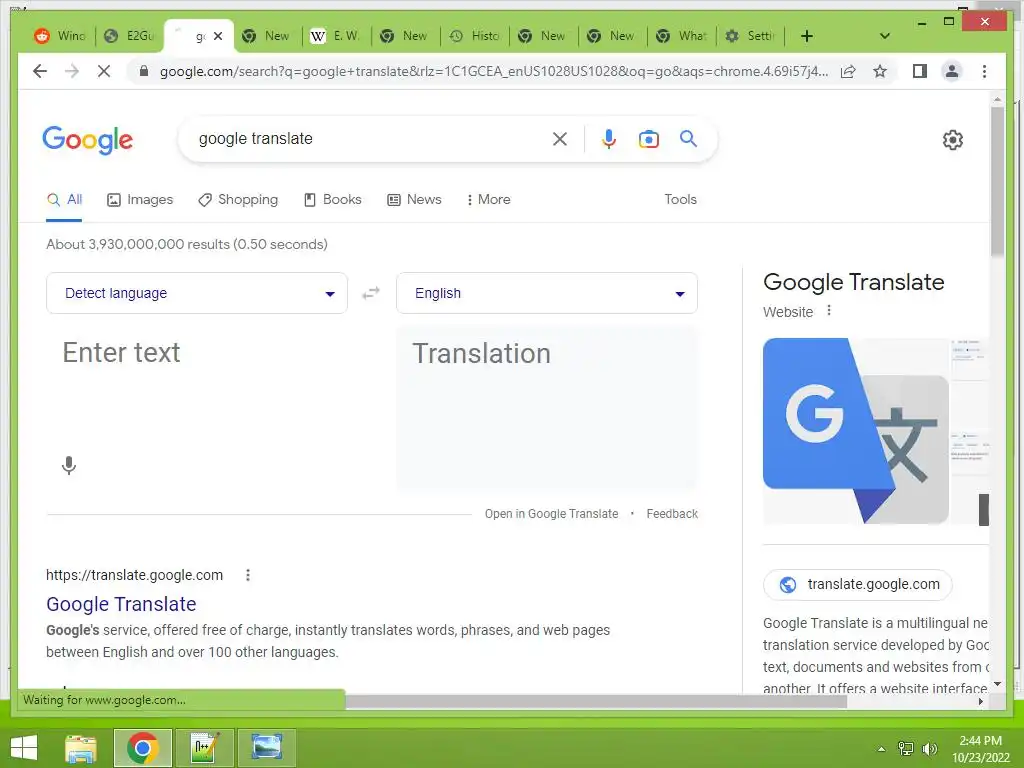
Task: Click the Chrome forward arrow
Action: pyautogui.click(x=72, y=71)
